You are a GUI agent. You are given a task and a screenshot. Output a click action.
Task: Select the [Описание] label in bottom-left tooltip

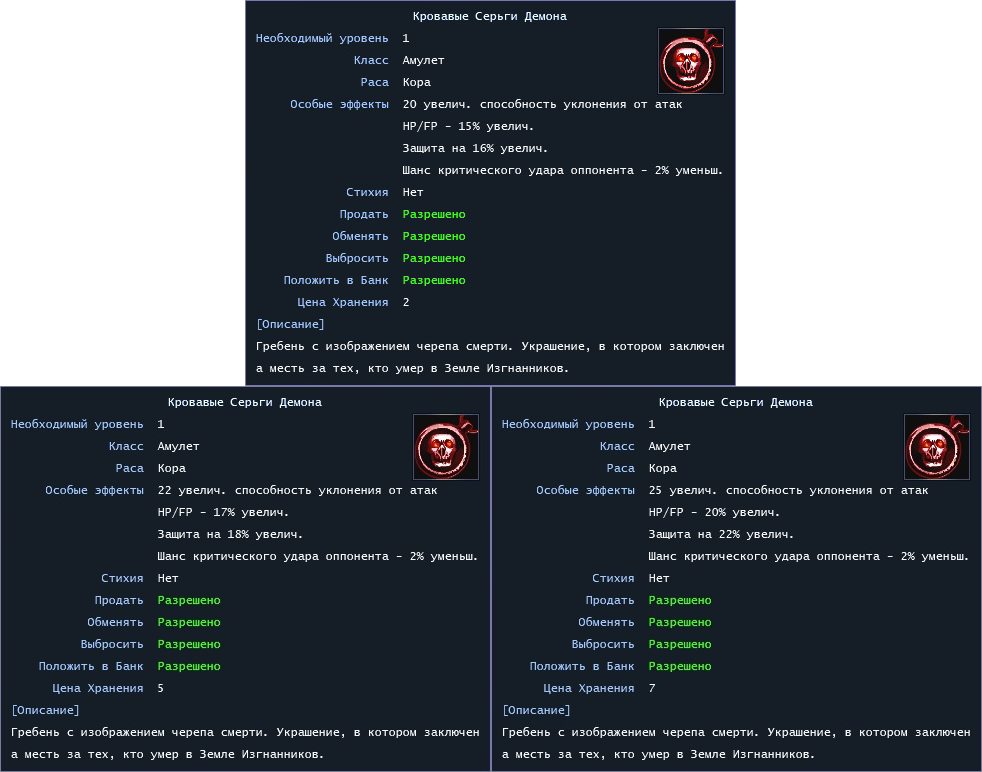coord(46,711)
